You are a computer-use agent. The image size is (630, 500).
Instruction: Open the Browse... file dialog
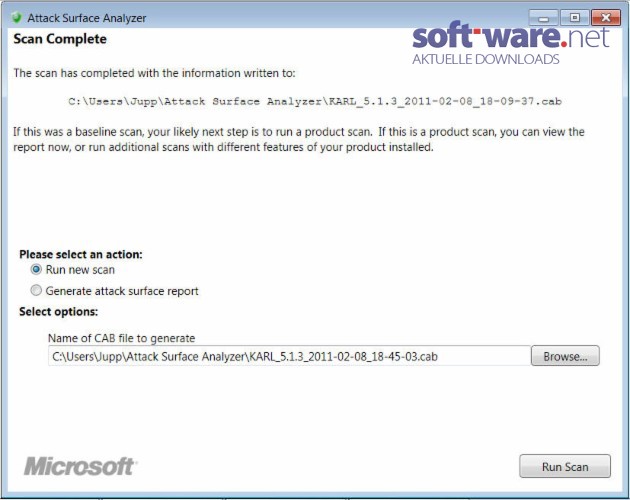pos(565,356)
